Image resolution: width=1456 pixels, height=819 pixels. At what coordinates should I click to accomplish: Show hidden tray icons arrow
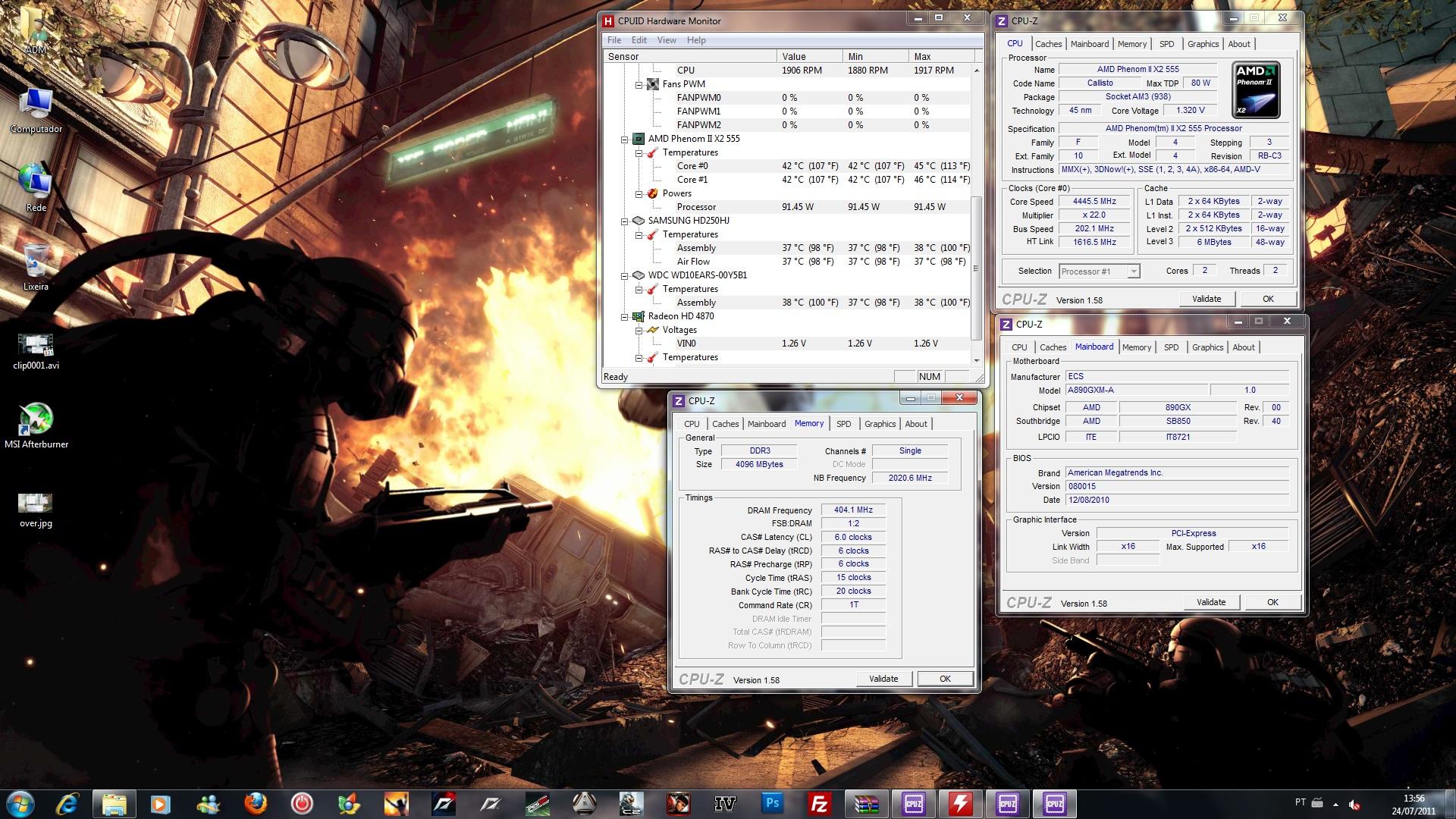coord(1335,805)
